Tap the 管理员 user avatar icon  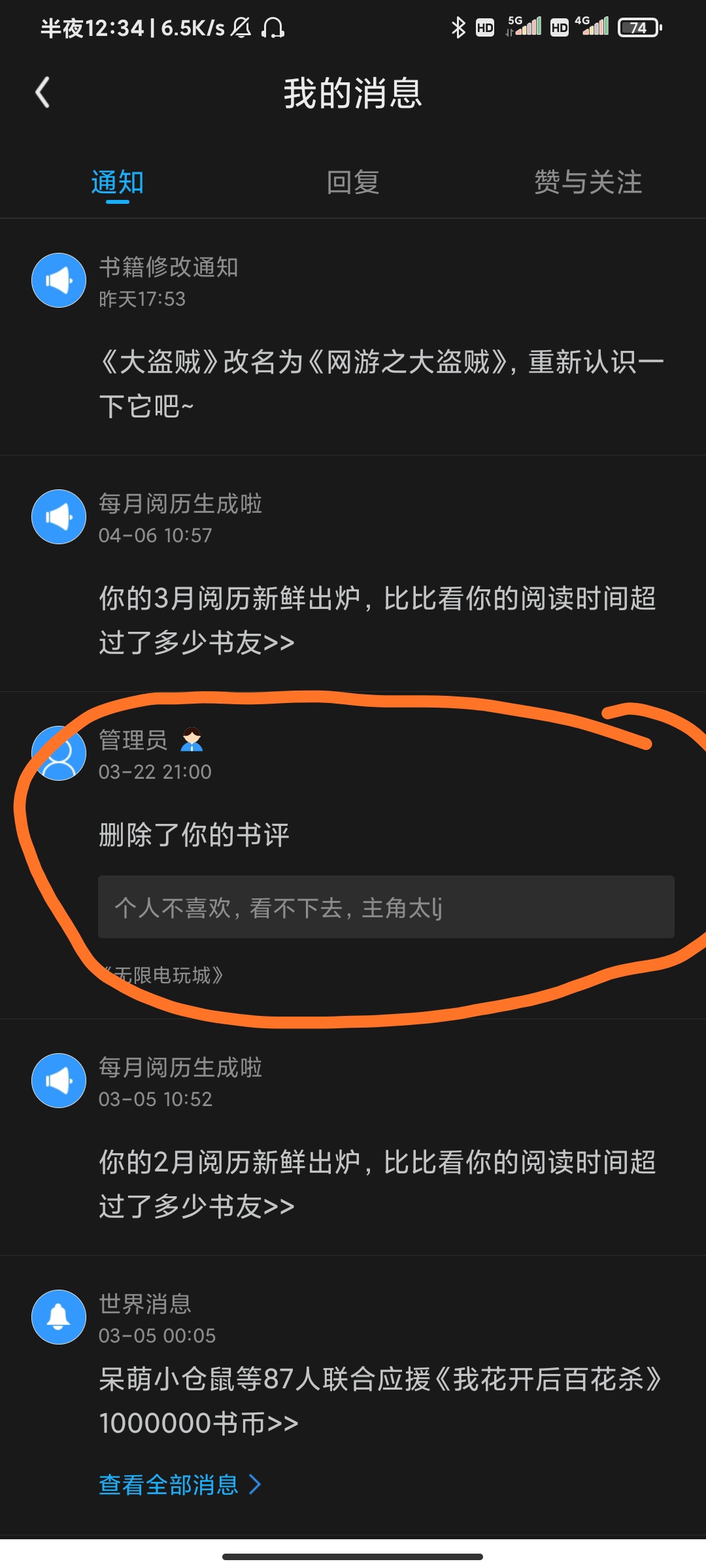[x=59, y=753]
